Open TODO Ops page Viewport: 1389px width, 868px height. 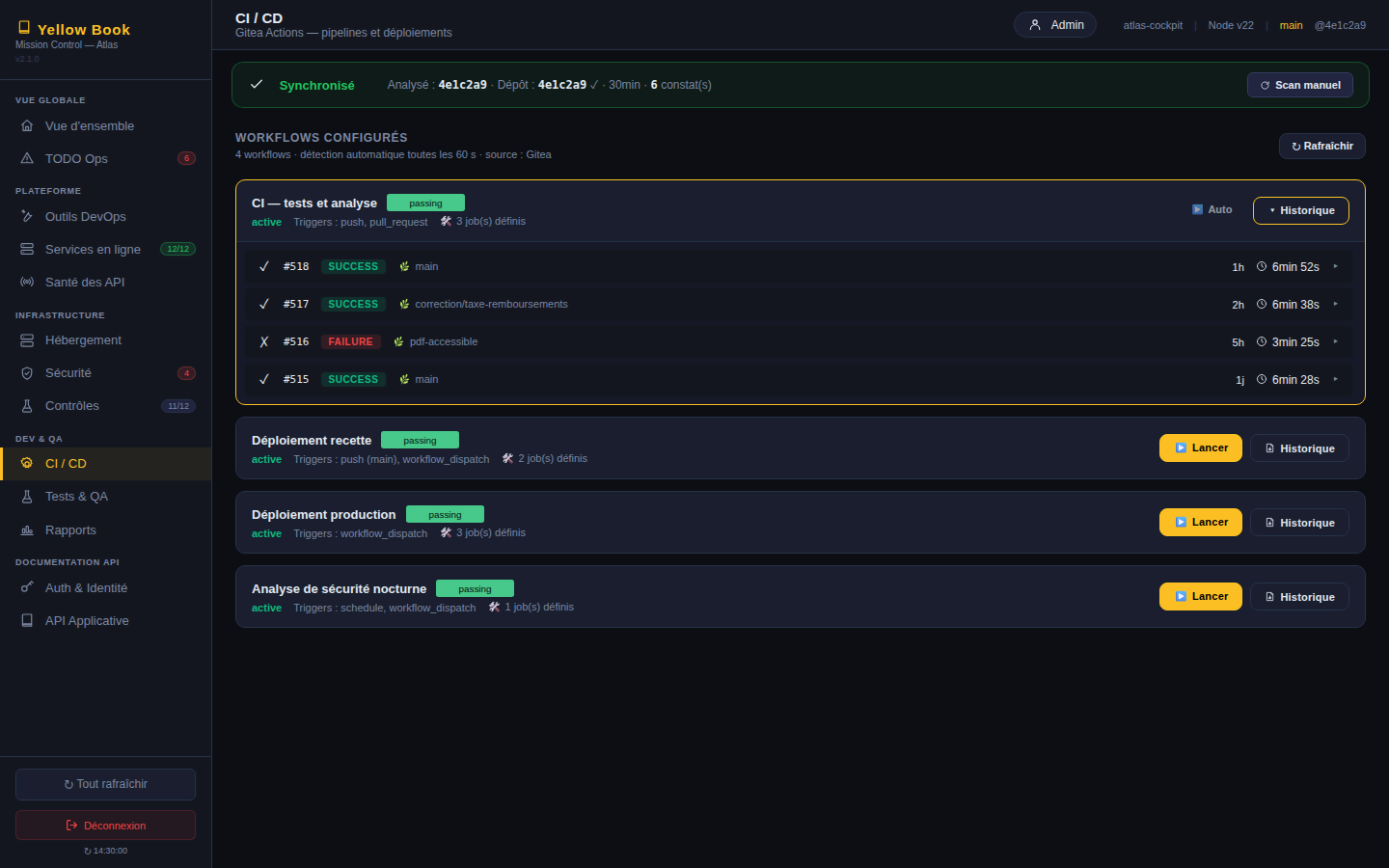click(x=105, y=158)
